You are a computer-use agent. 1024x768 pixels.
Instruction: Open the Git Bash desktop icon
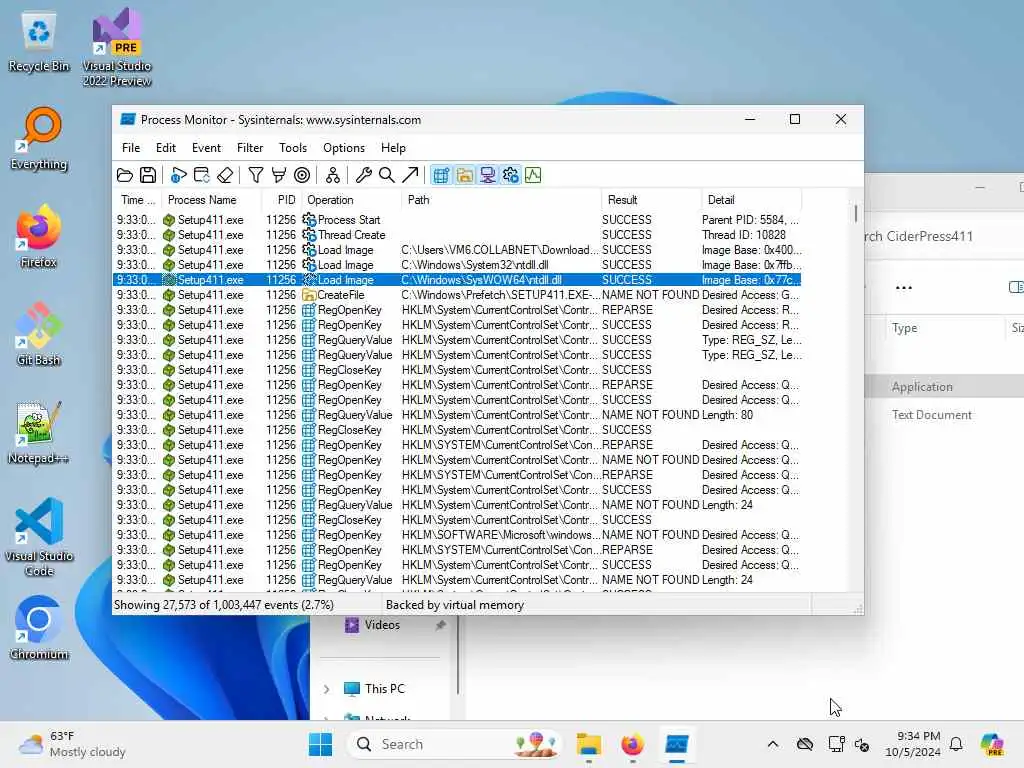point(39,335)
